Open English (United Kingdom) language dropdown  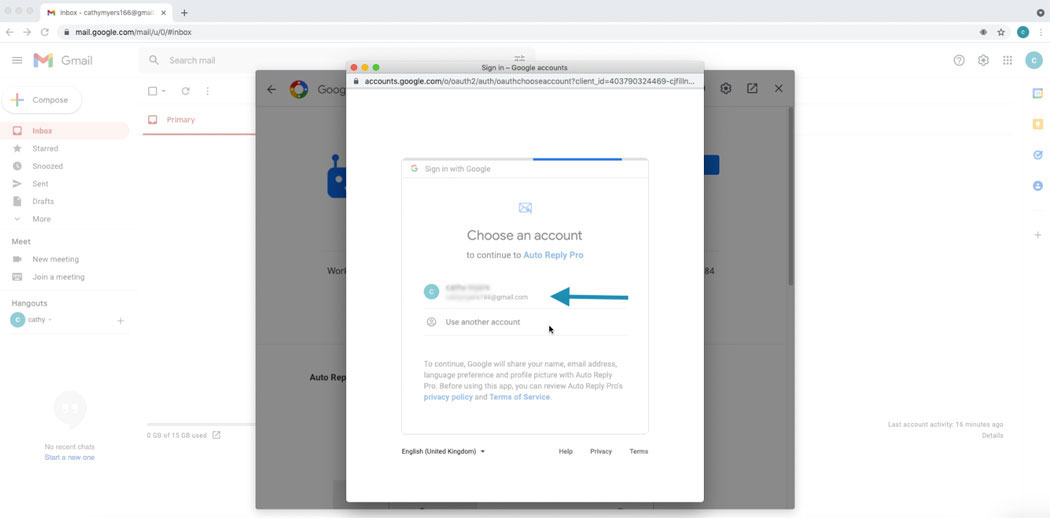[x=443, y=451]
